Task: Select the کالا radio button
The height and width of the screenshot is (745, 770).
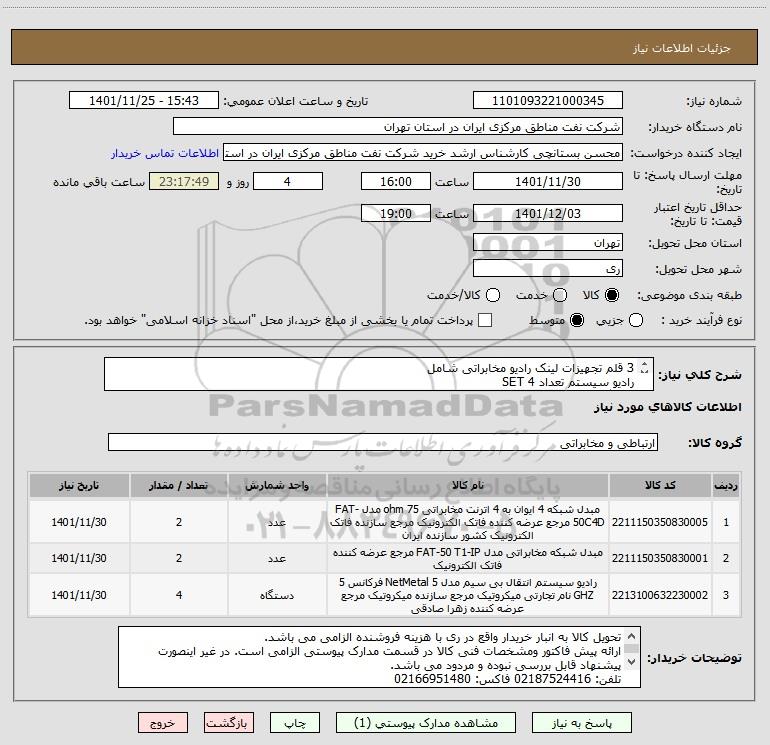Action: click(612, 295)
